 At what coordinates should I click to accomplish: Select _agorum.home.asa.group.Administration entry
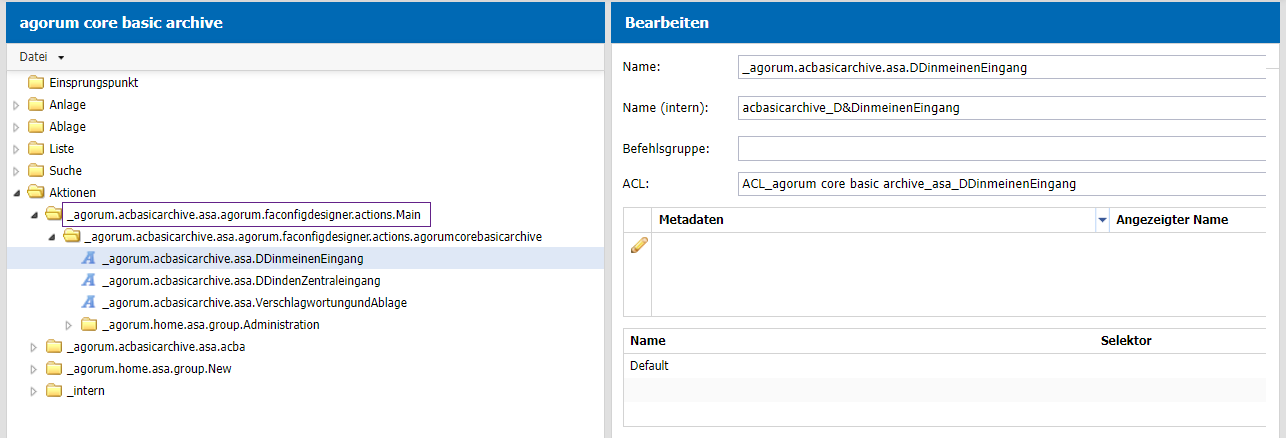click(x=211, y=324)
